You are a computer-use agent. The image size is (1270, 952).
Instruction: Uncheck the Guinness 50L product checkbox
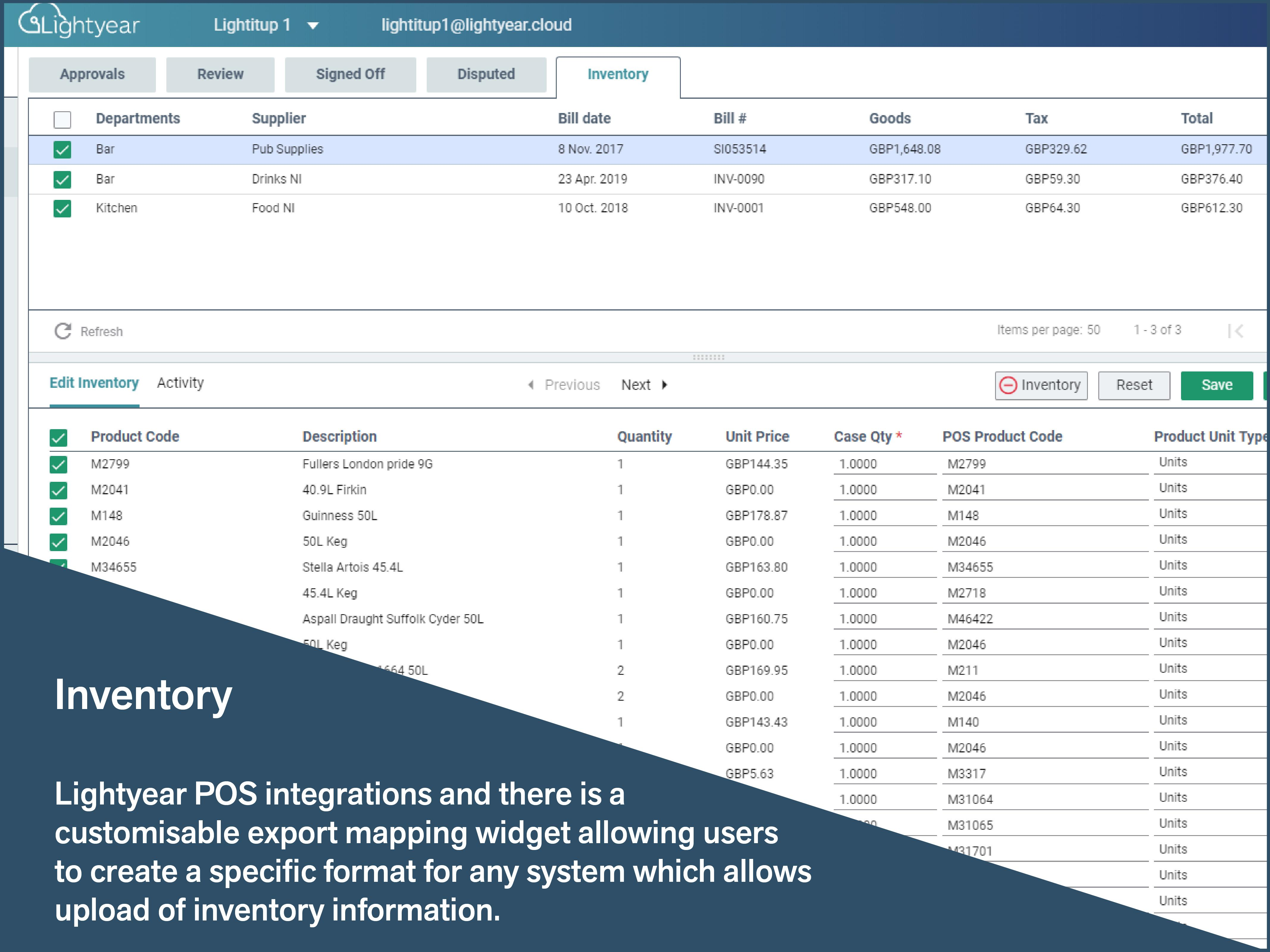[59, 516]
